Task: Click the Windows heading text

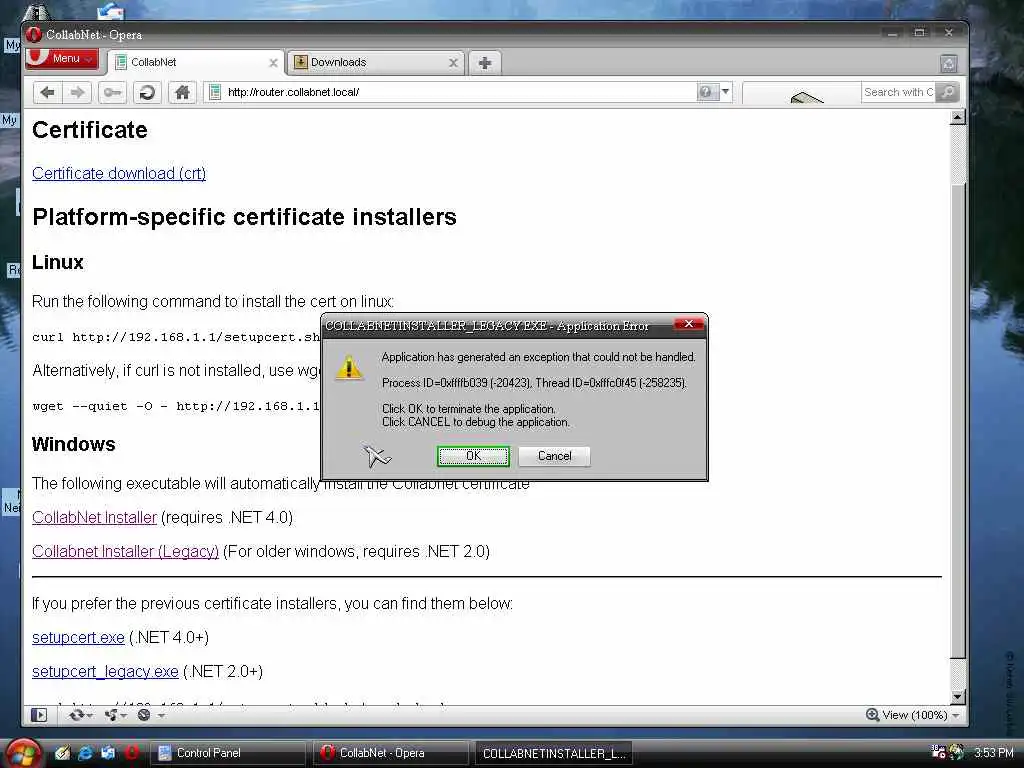Action: point(74,444)
